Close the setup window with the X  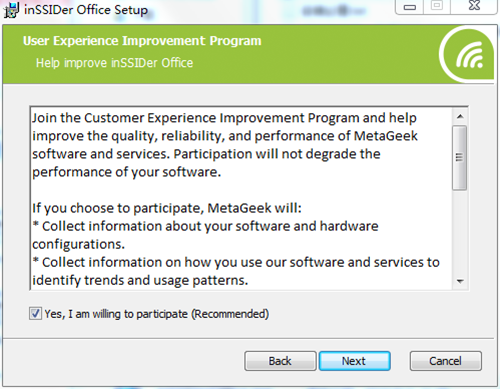[x=474, y=6]
